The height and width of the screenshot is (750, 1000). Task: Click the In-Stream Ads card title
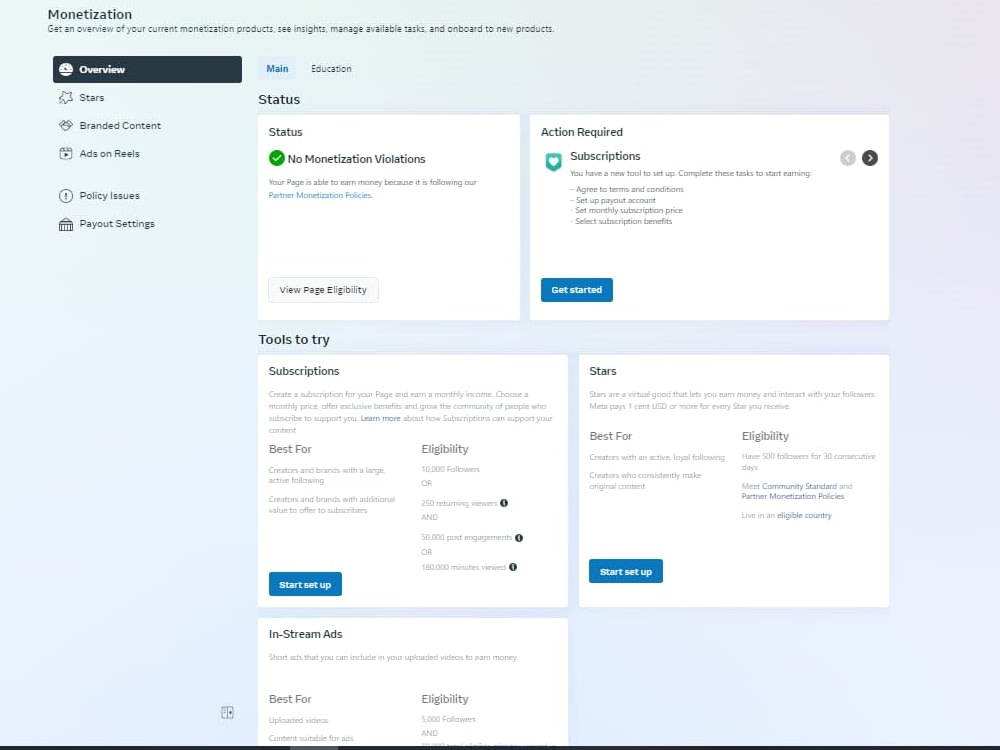click(x=305, y=634)
